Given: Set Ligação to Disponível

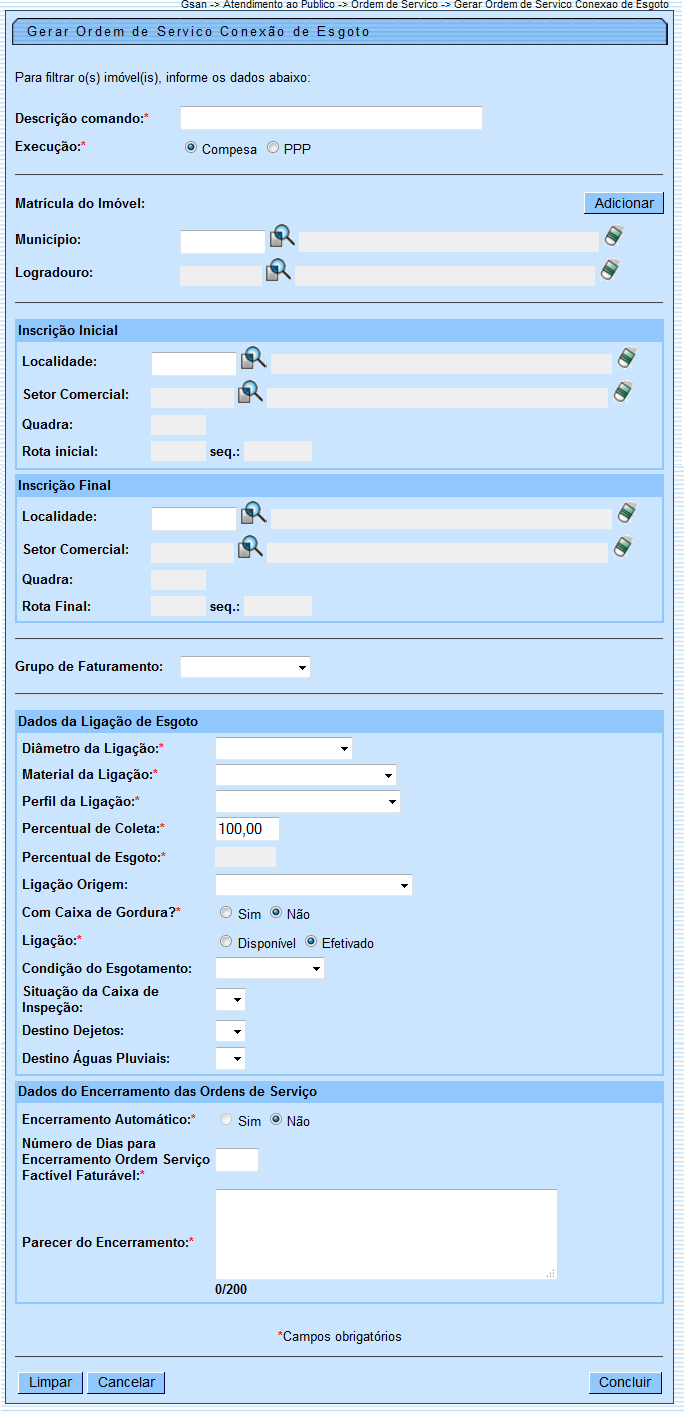Looking at the screenshot, I should coord(226,942).
